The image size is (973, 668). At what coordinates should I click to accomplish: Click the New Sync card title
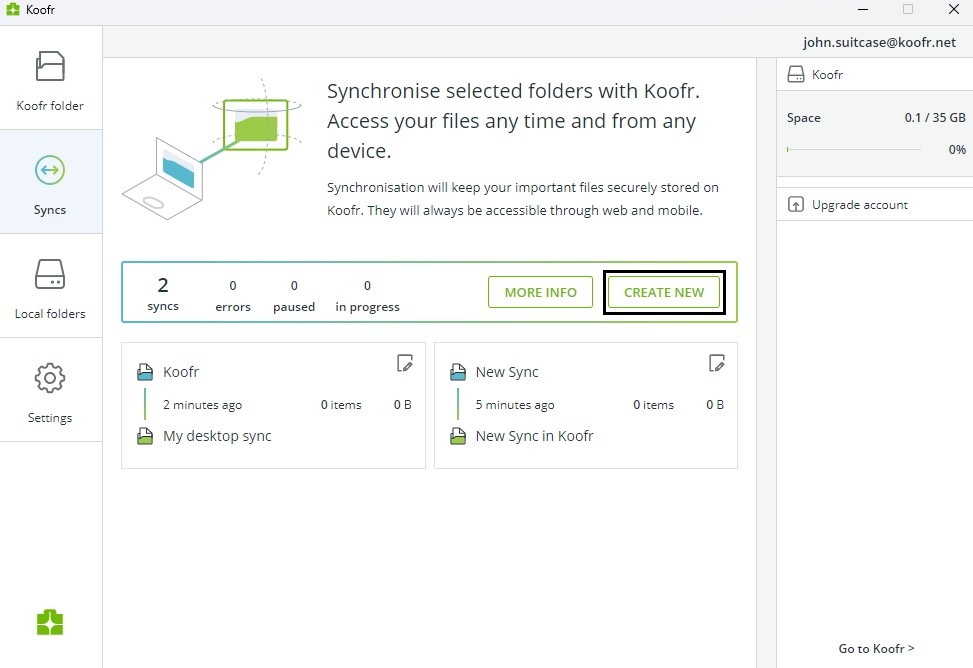(507, 372)
